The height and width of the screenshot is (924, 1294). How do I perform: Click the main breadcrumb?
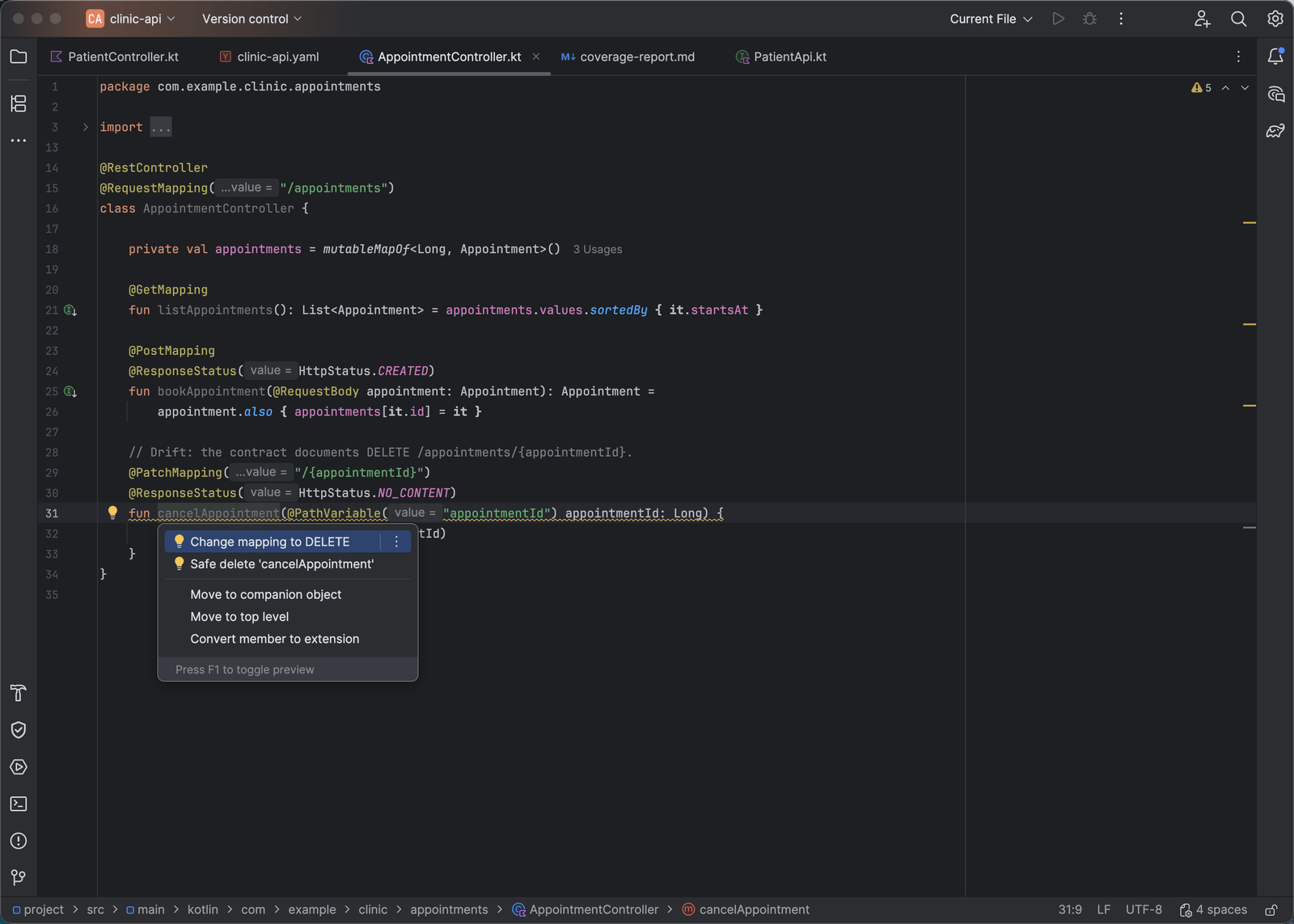coord(146,910)
